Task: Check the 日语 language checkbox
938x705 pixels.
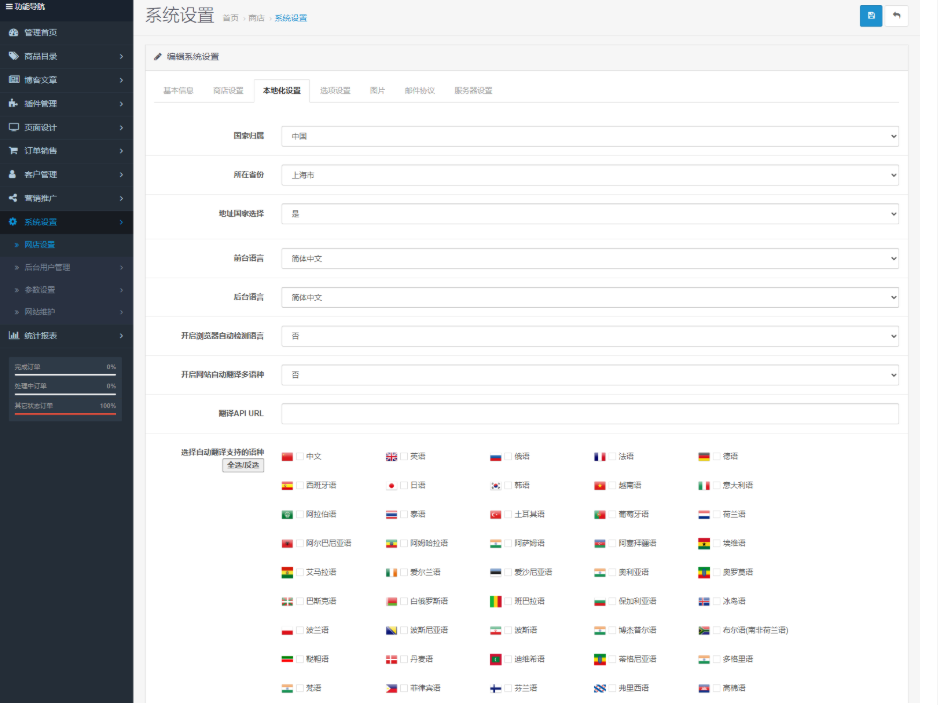Action: tap(404, 485)
